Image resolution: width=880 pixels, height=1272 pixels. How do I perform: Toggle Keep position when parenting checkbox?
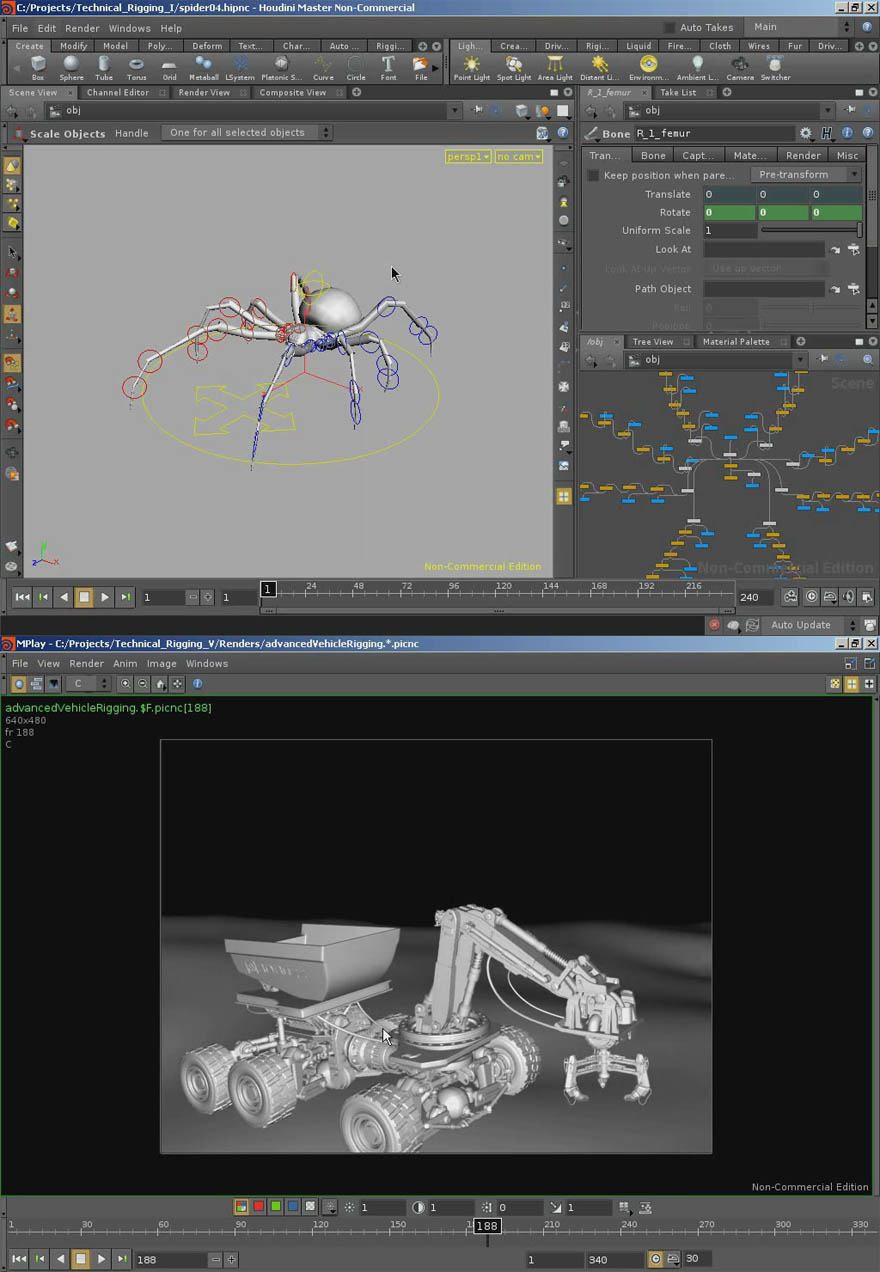593,175
